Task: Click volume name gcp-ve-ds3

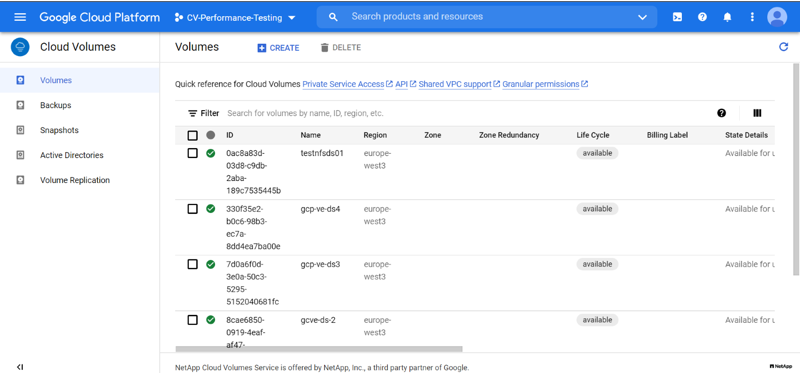Action: point(320,264)
